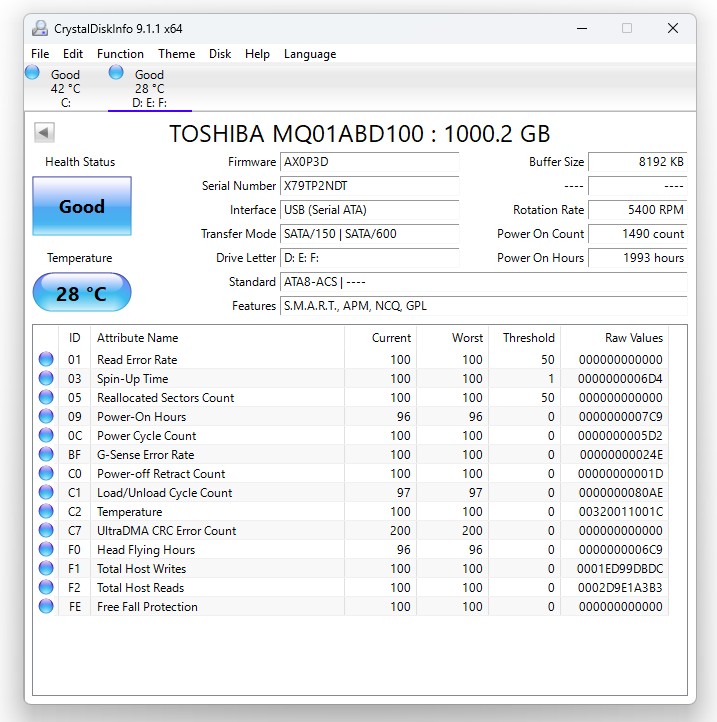
Task: Click the Rotation Rate value 5400 RPM
Action: (638, 210)
